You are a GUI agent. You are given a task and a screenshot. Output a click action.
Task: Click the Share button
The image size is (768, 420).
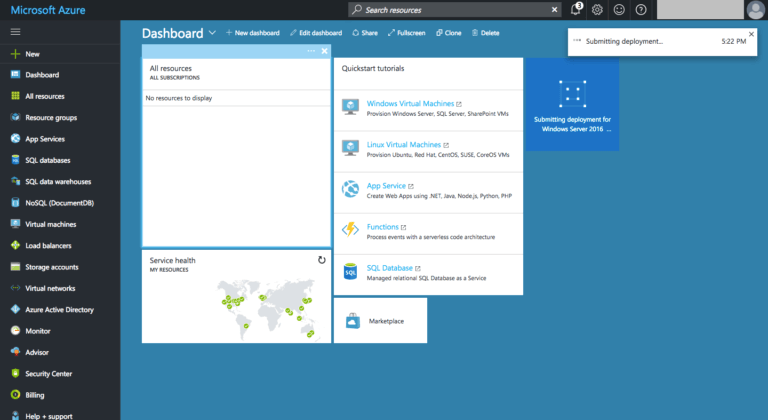pyautogui.click(x=365, y=33)
